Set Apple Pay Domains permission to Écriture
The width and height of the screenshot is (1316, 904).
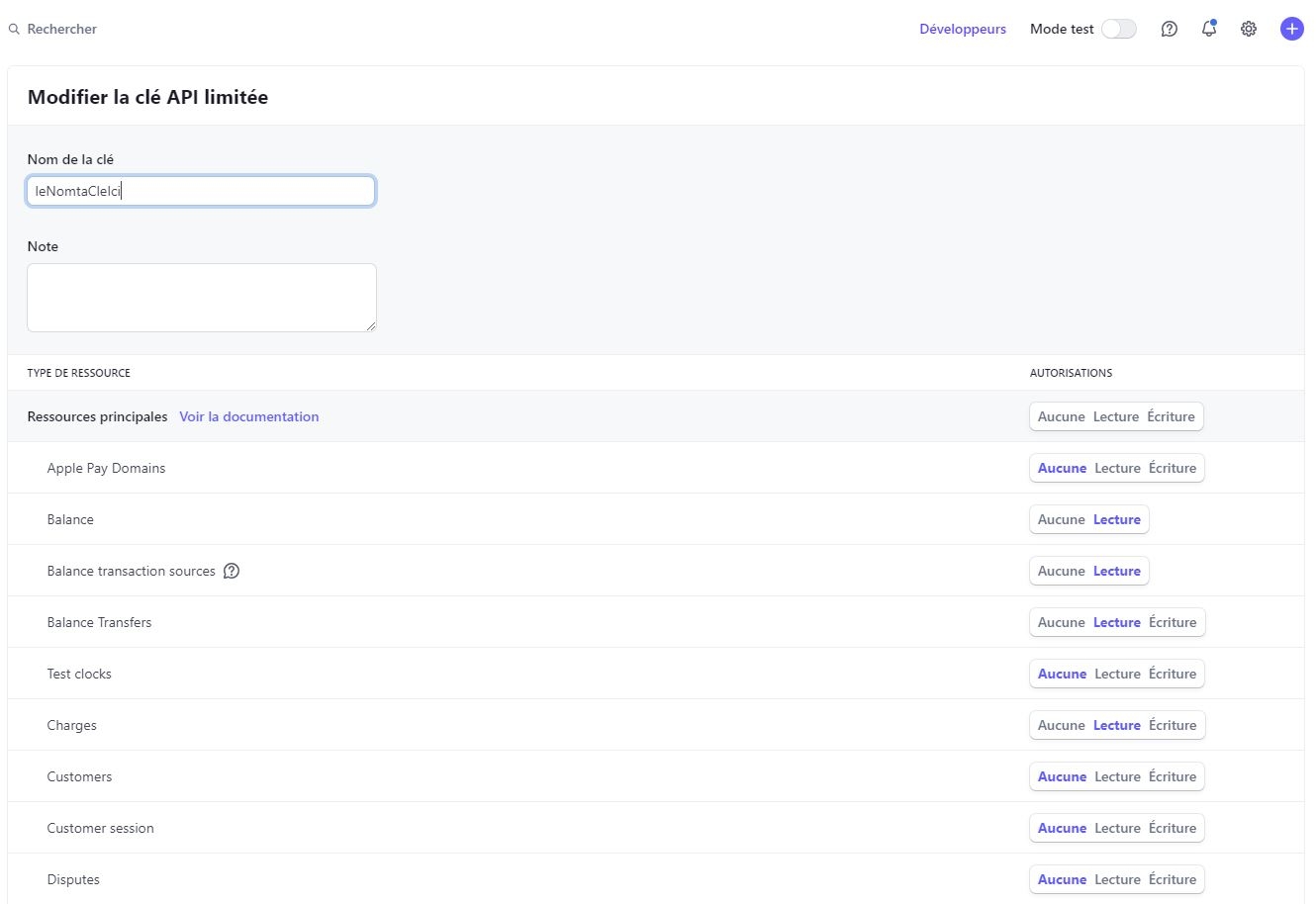click(1173, 468)
